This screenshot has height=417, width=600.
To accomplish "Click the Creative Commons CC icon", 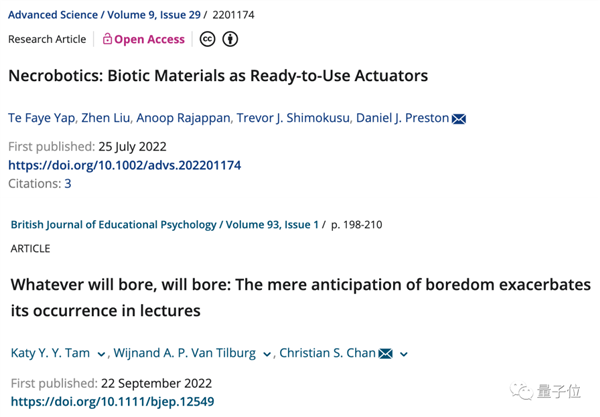I will point(207,39).
